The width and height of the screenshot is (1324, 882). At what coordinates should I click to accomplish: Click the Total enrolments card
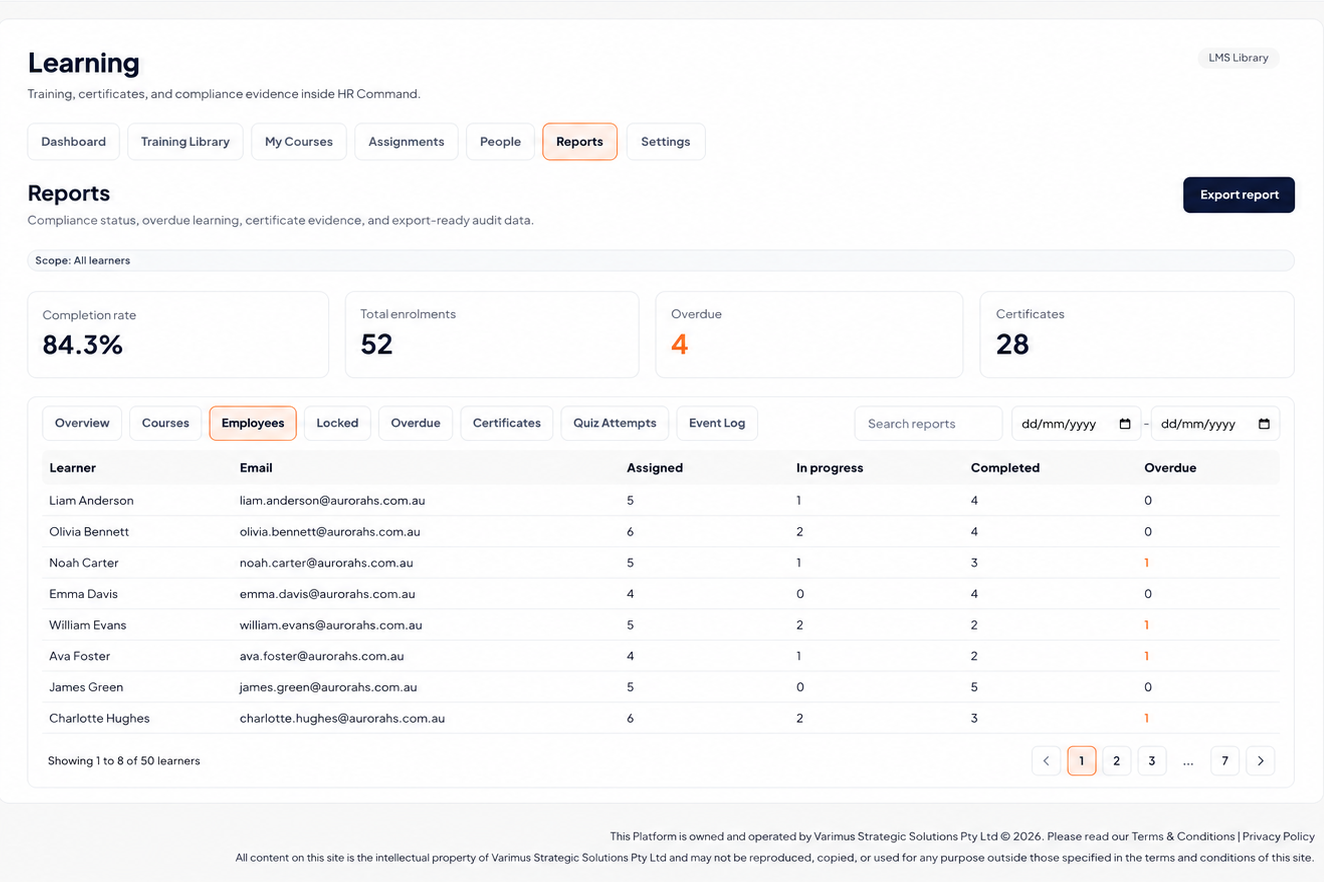click(492, 335)
